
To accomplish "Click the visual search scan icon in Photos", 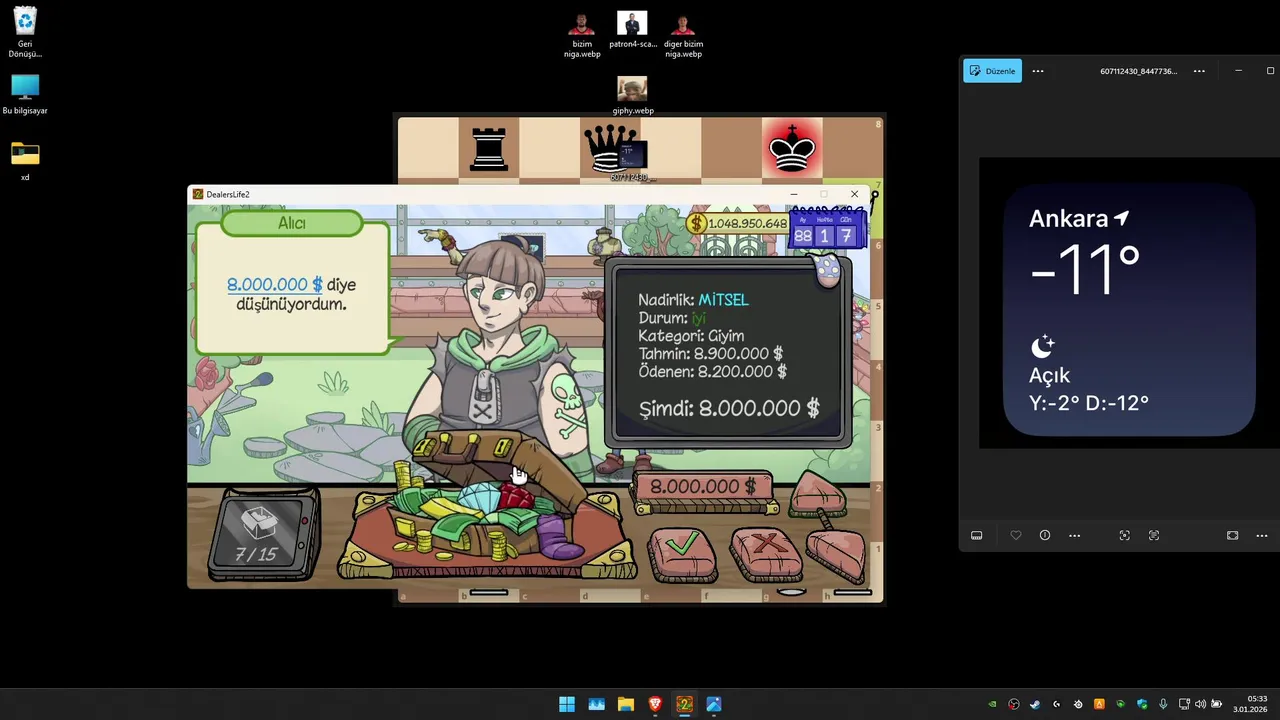I will (1124, 536).
